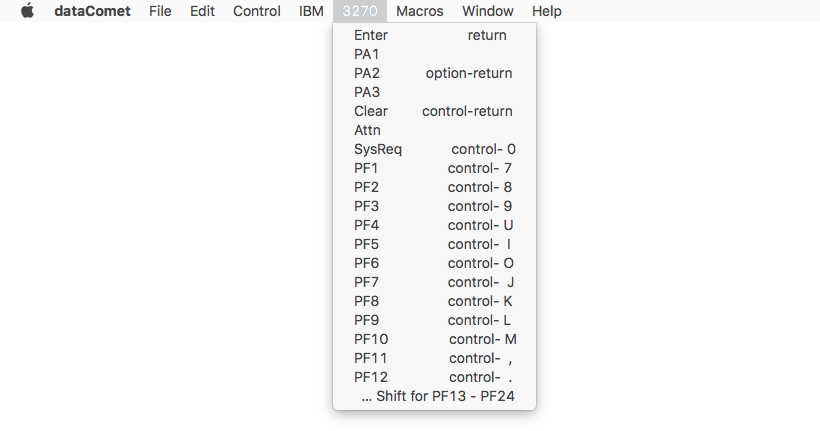Open the Window menu
The height and width of the screenshot is (431, 820).
(488, 11)
